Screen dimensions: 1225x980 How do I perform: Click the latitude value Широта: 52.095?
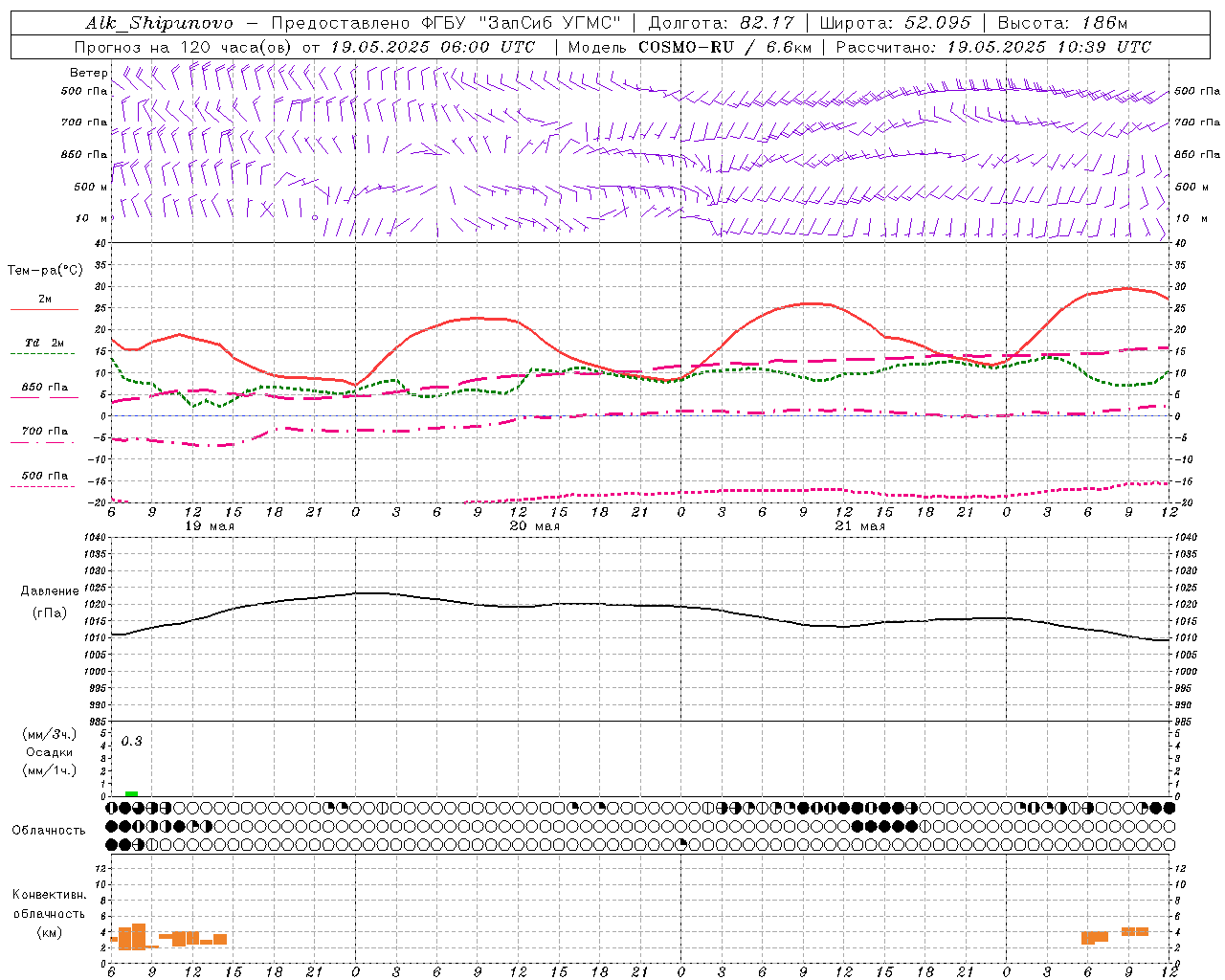point(895,23)
